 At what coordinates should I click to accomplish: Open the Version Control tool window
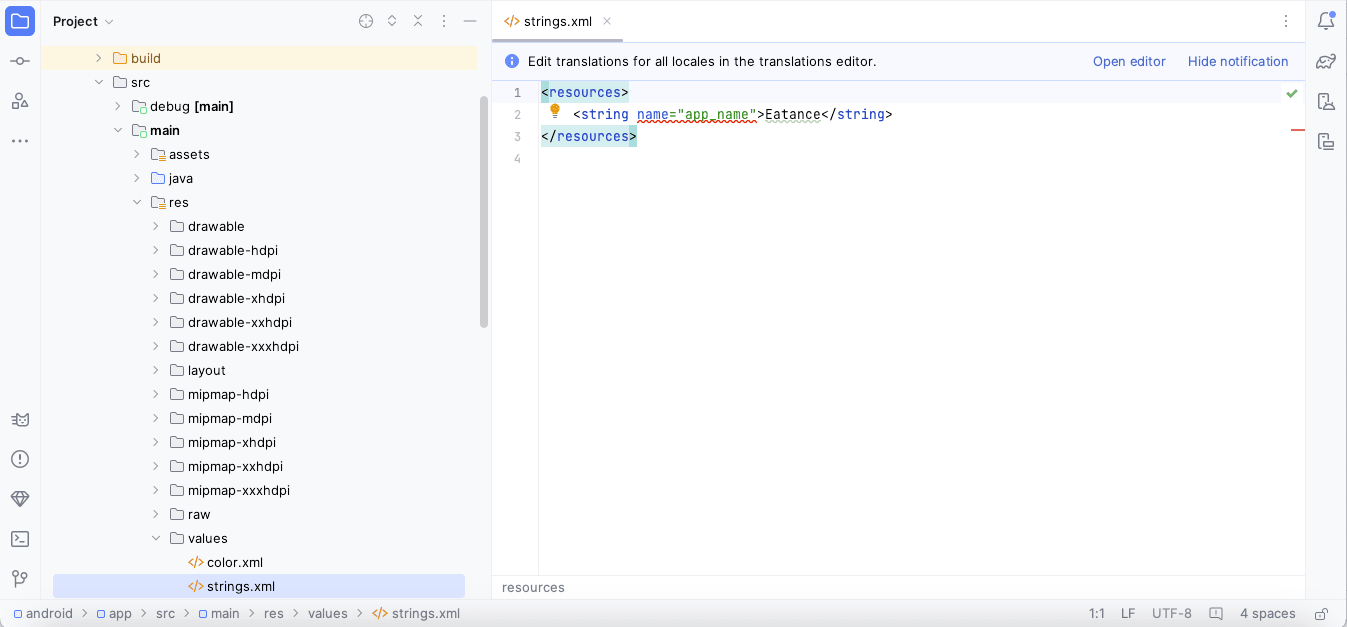[20, 579]
